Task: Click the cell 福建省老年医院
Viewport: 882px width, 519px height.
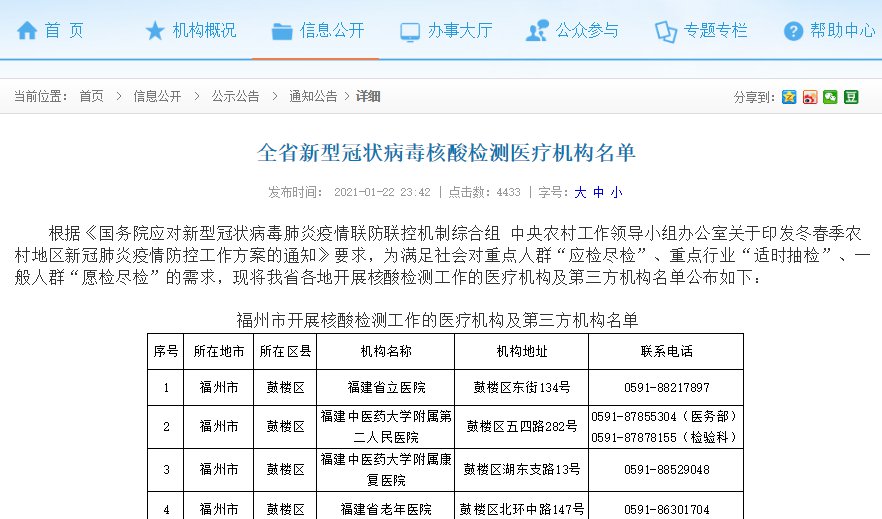Action: (386, 509)
